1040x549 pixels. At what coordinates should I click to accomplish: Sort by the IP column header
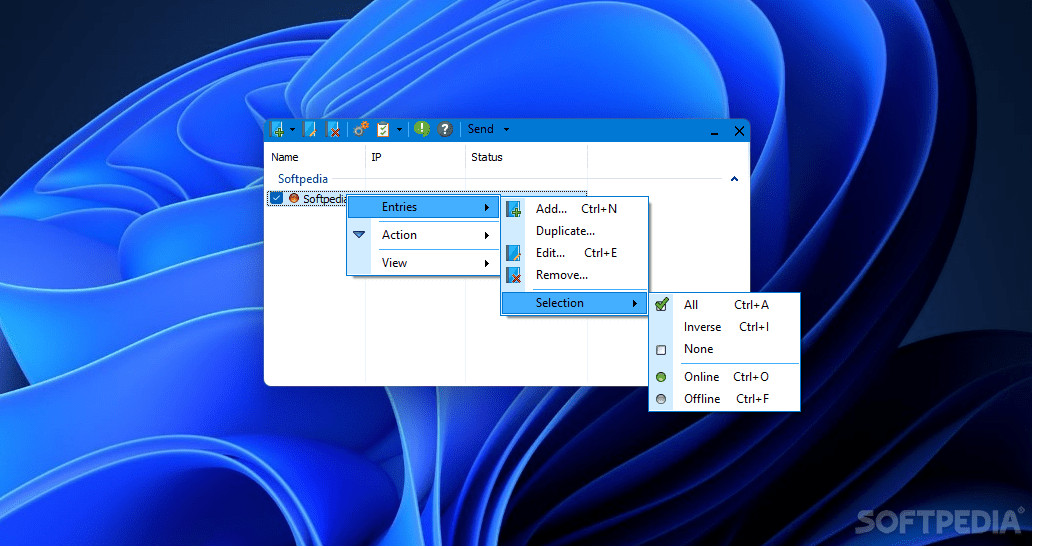tap(376, 158)
